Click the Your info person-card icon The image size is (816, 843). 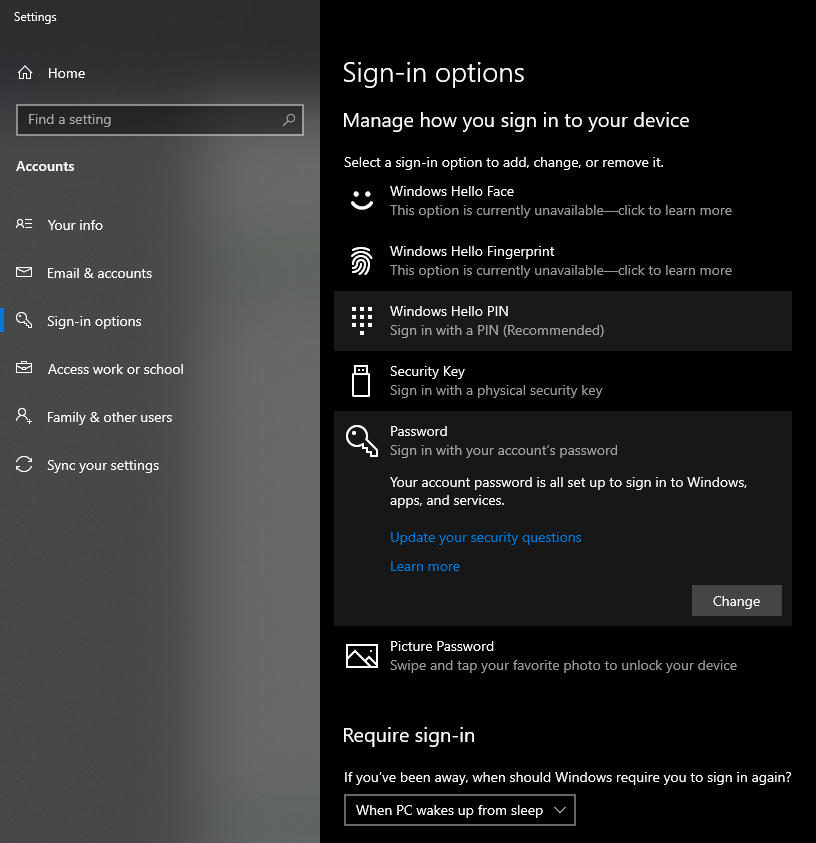point(24,224)
